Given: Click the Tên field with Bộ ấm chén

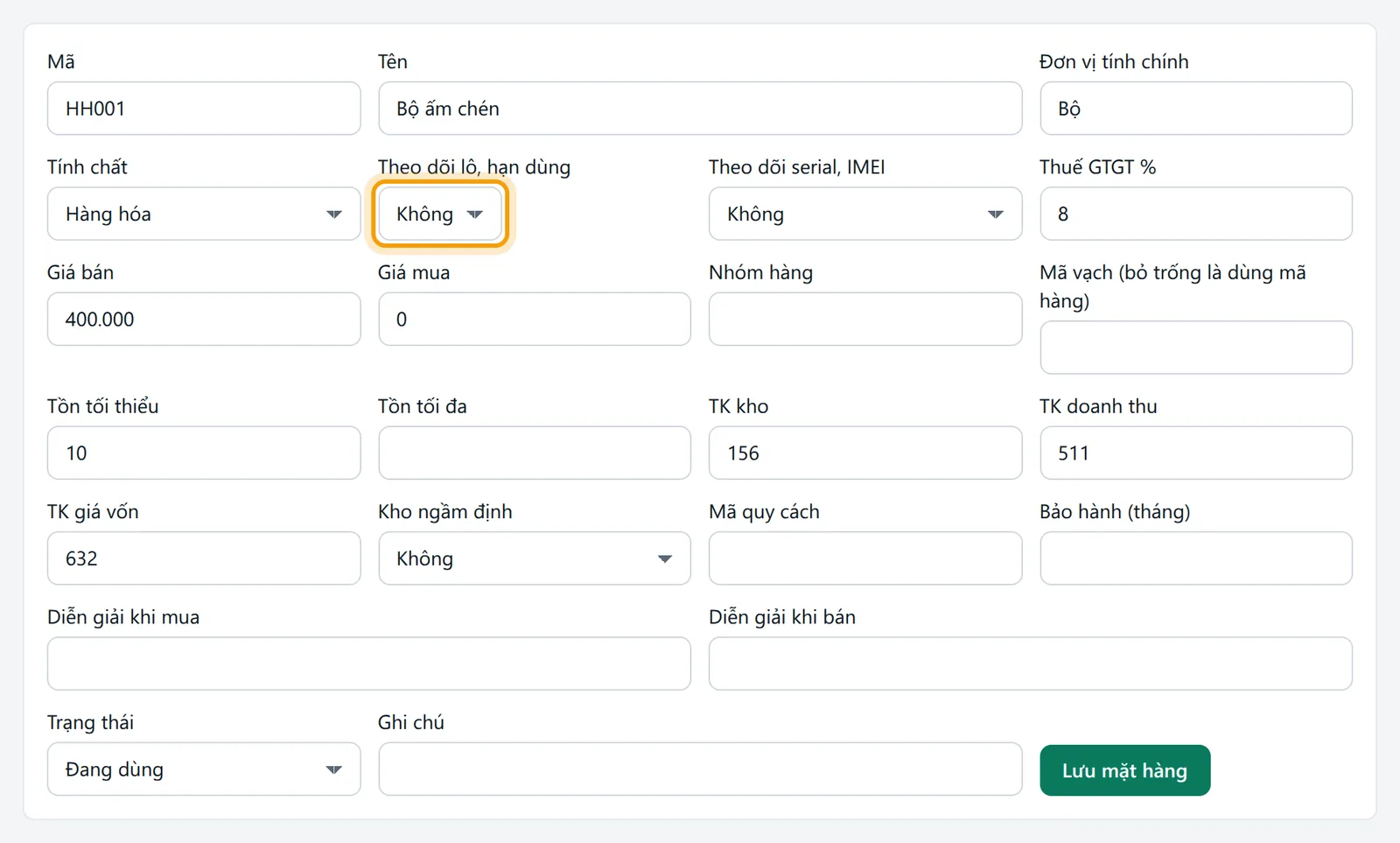Looking at the screenshot, I should (x=700, y=109).
